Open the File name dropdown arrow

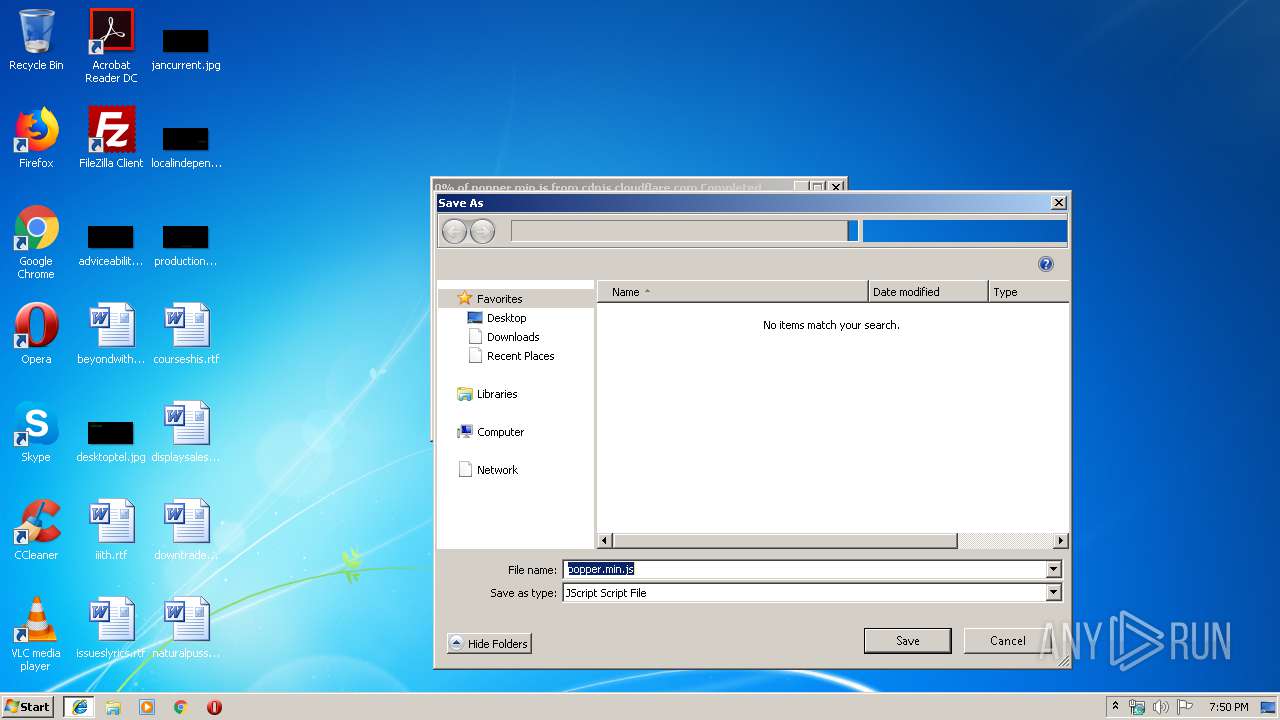[1053, 570]
